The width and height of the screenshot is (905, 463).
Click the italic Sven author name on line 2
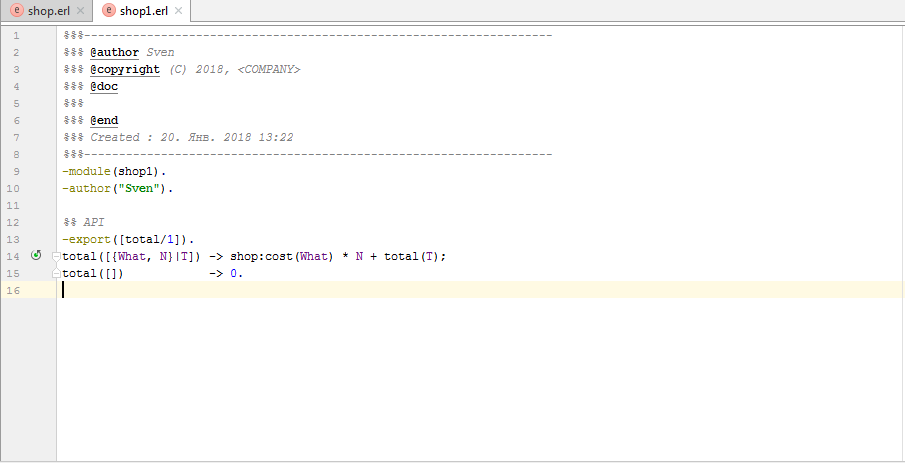click(x=160, y=53)
